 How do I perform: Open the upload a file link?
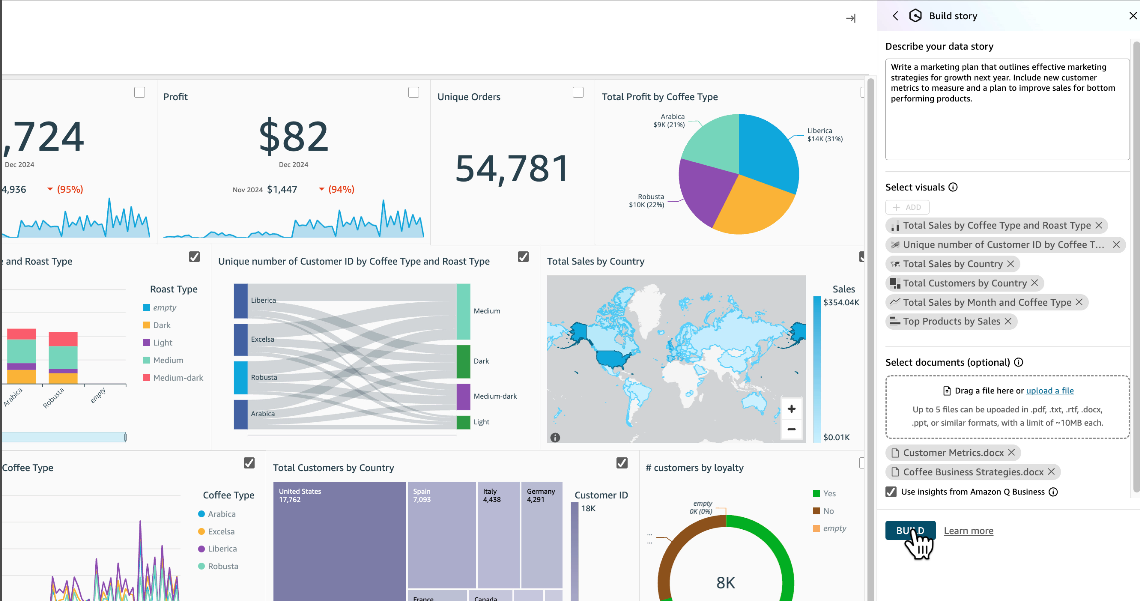pyautogui.click(x=1050, y=390)
